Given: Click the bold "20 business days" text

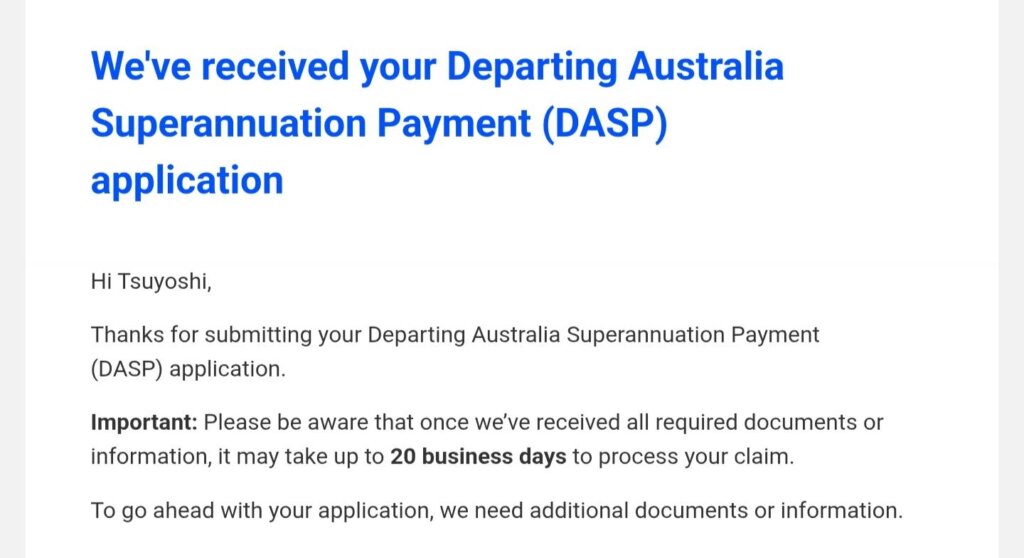Looking at the screenshot, I should click(478, 457).
